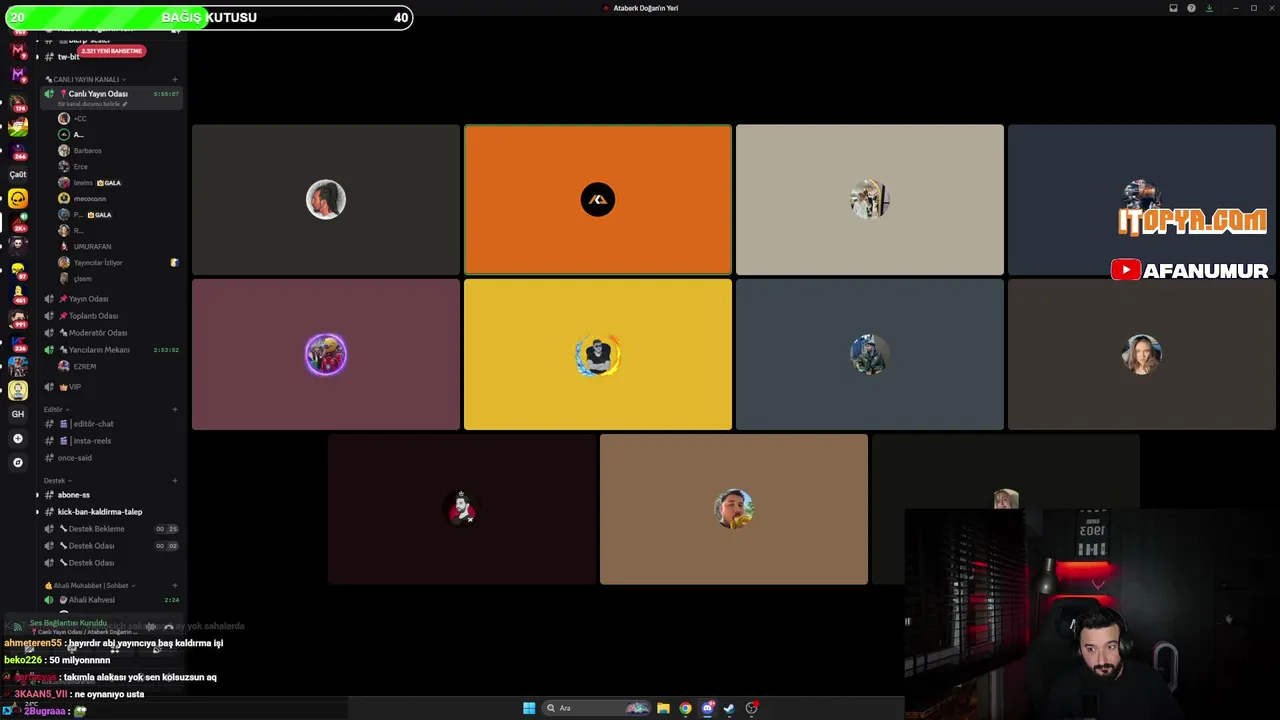The width and height of the screenshot is (1280, 720).
Task: Select the beige participant tile
Action: point(870,200)
